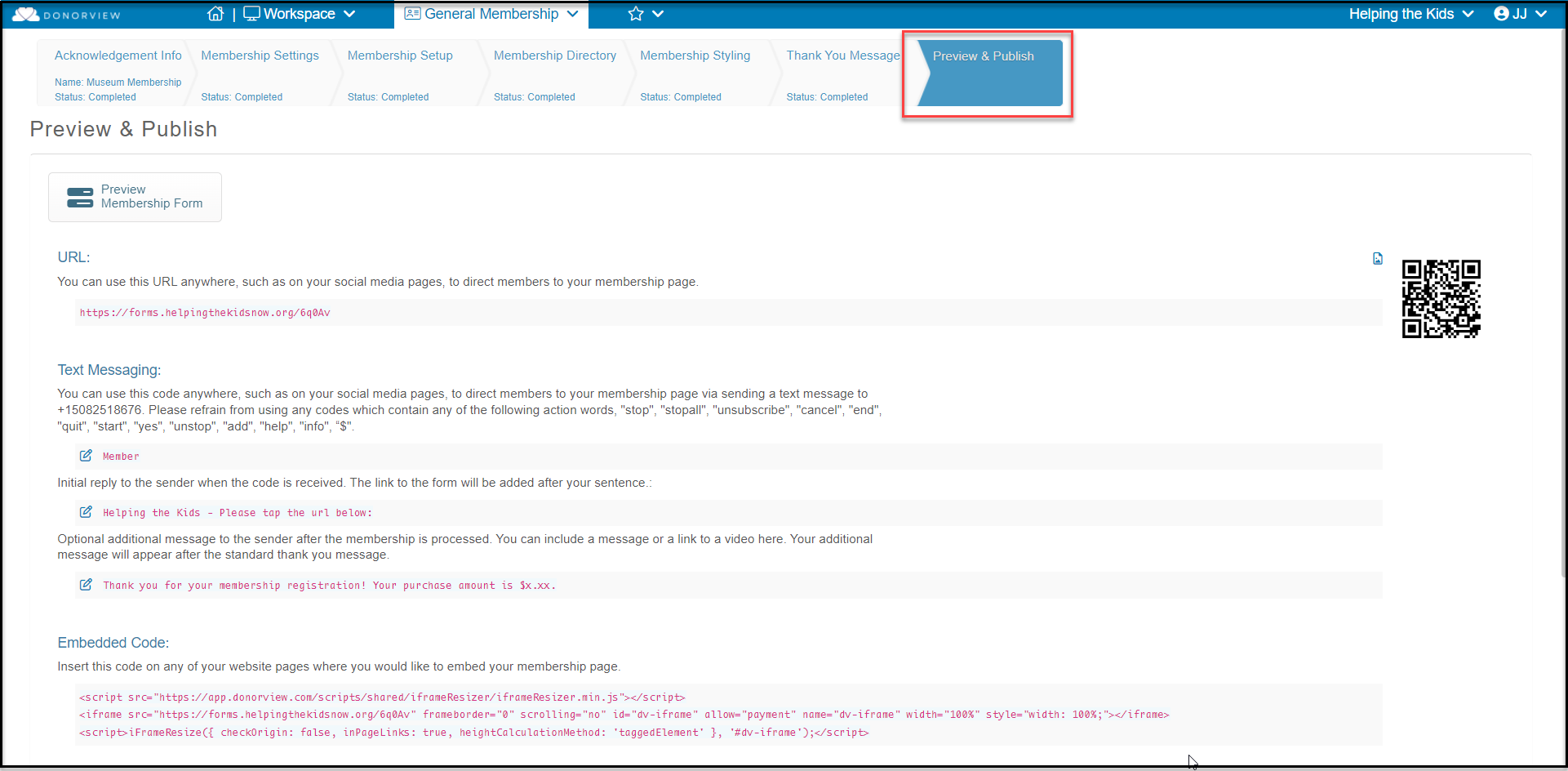Click the 'Please tap the url below' reply text

pyautogui.click(x=238, y=513)
